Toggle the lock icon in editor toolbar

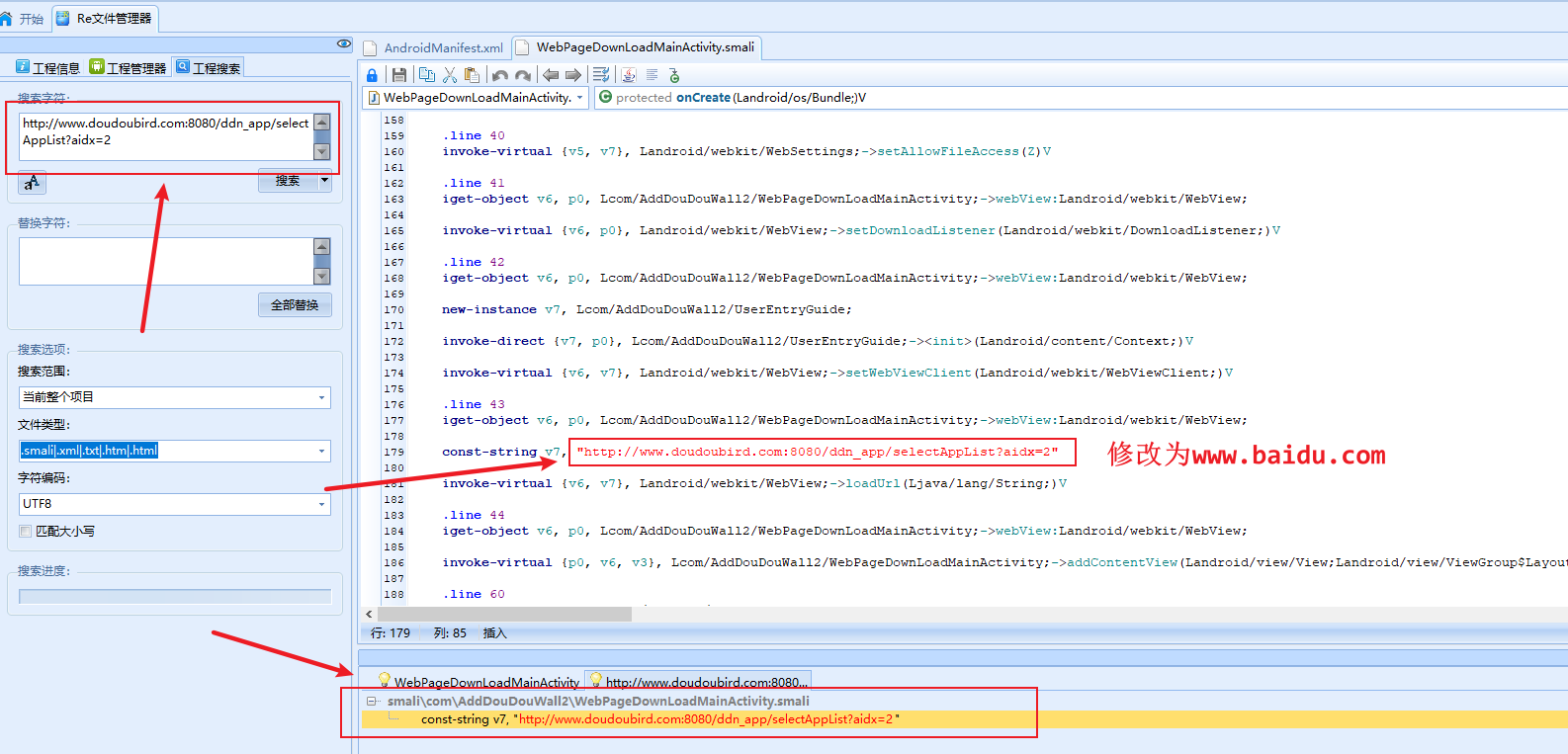tap(372, 75)
